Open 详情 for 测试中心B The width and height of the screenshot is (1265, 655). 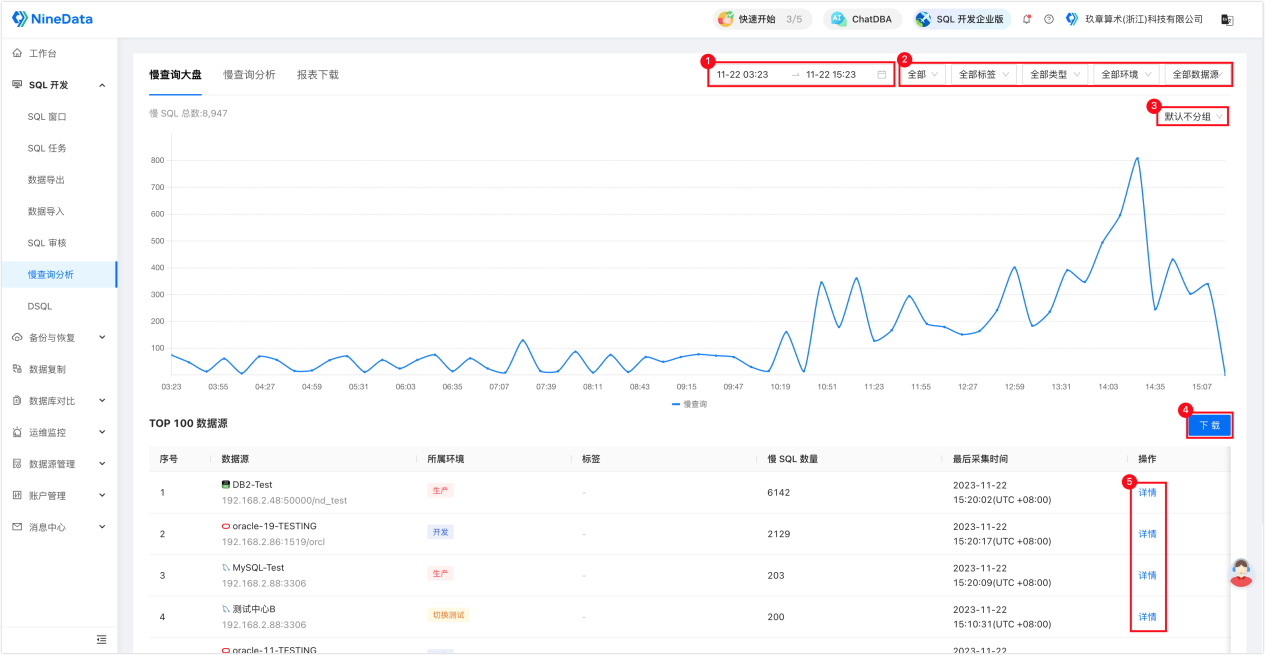[1147, 617]
